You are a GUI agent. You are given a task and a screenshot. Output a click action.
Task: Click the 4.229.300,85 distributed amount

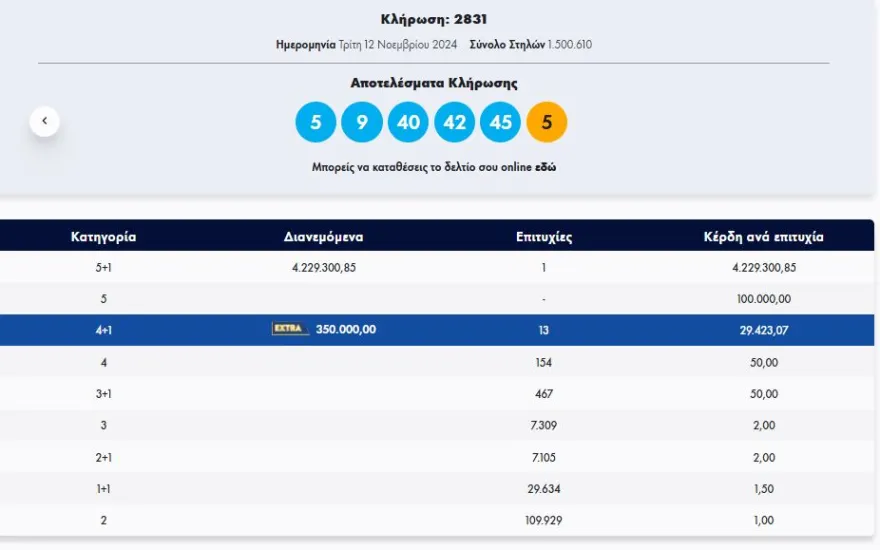pyautogui.click(x=323, y=267)
